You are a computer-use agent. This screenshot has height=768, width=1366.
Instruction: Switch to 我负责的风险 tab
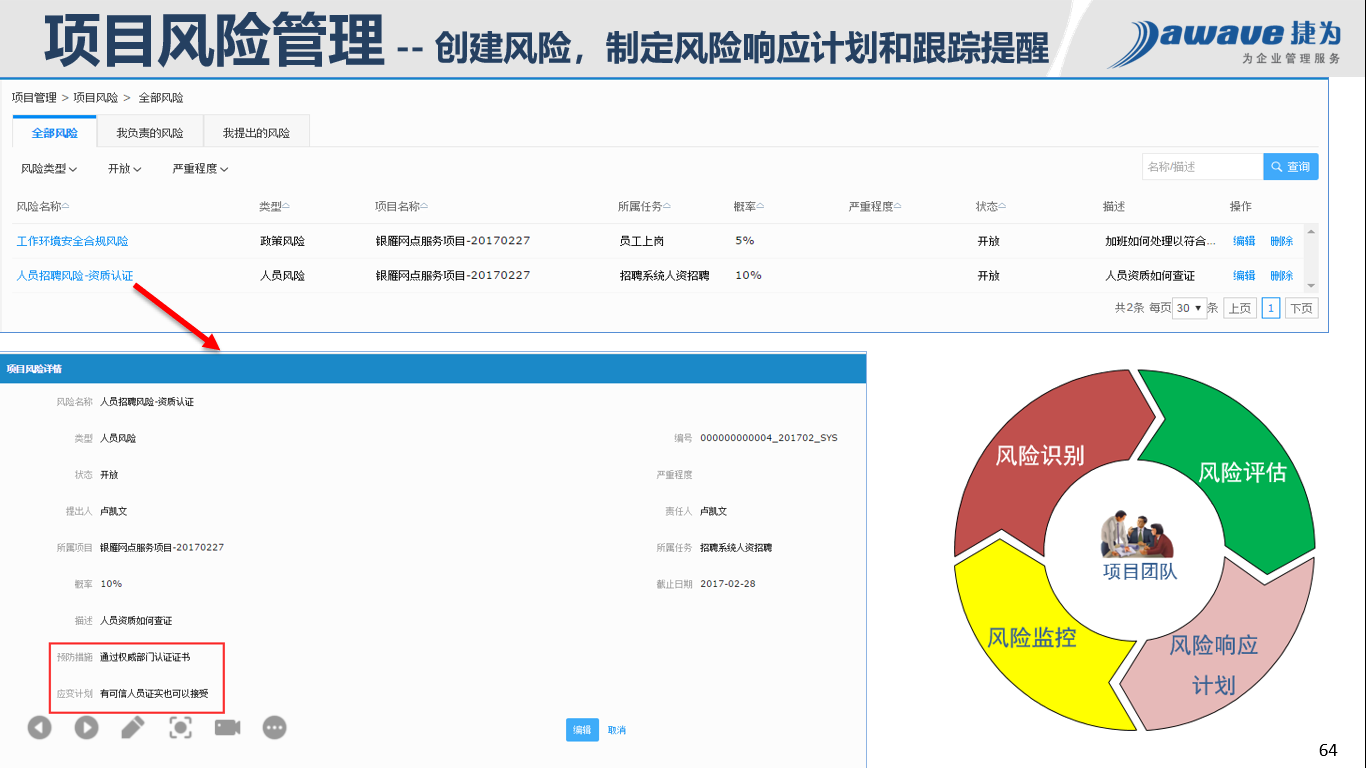point(150,133)
